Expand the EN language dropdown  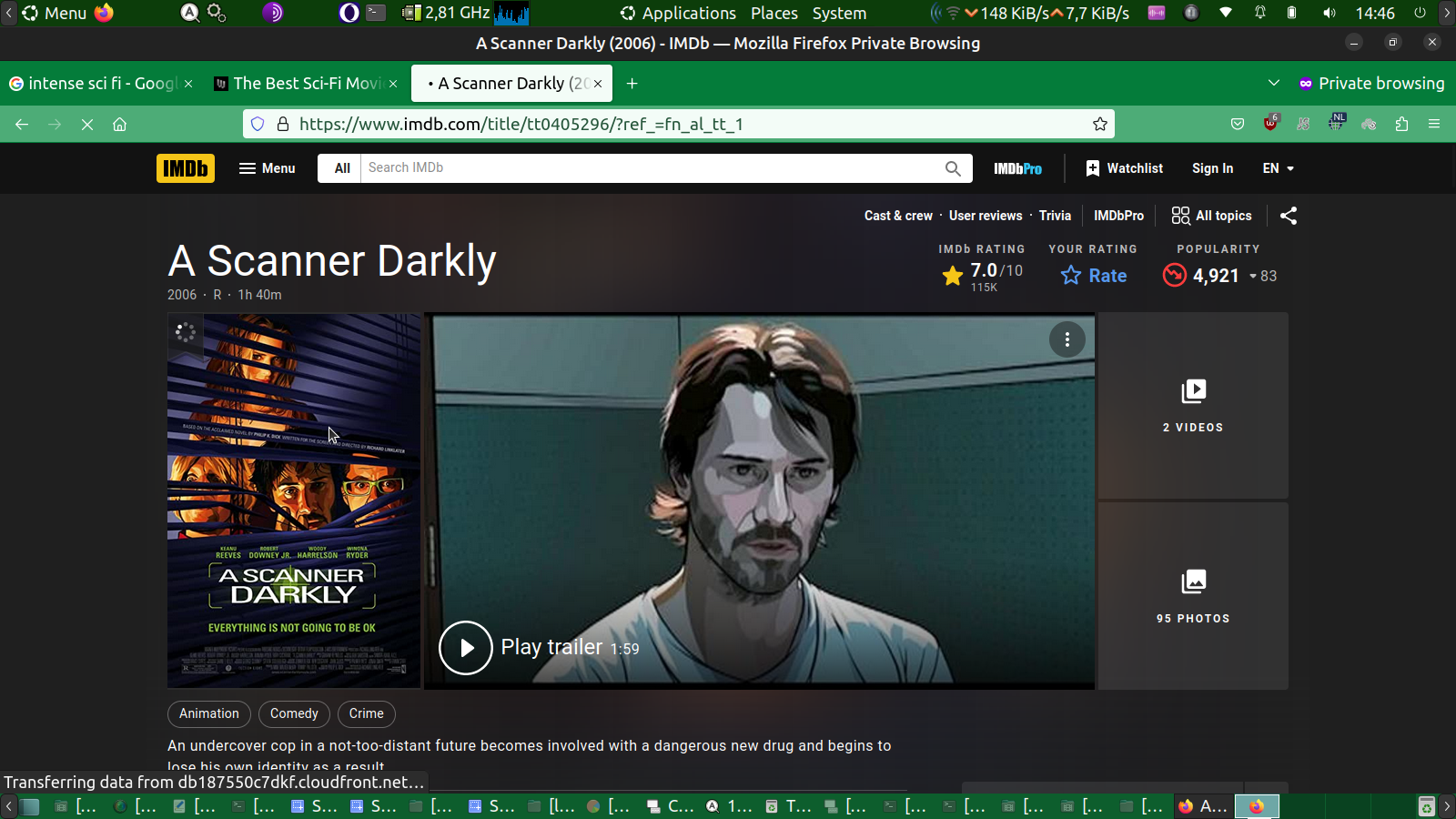pyautogui.click(x=1278, y=168)
